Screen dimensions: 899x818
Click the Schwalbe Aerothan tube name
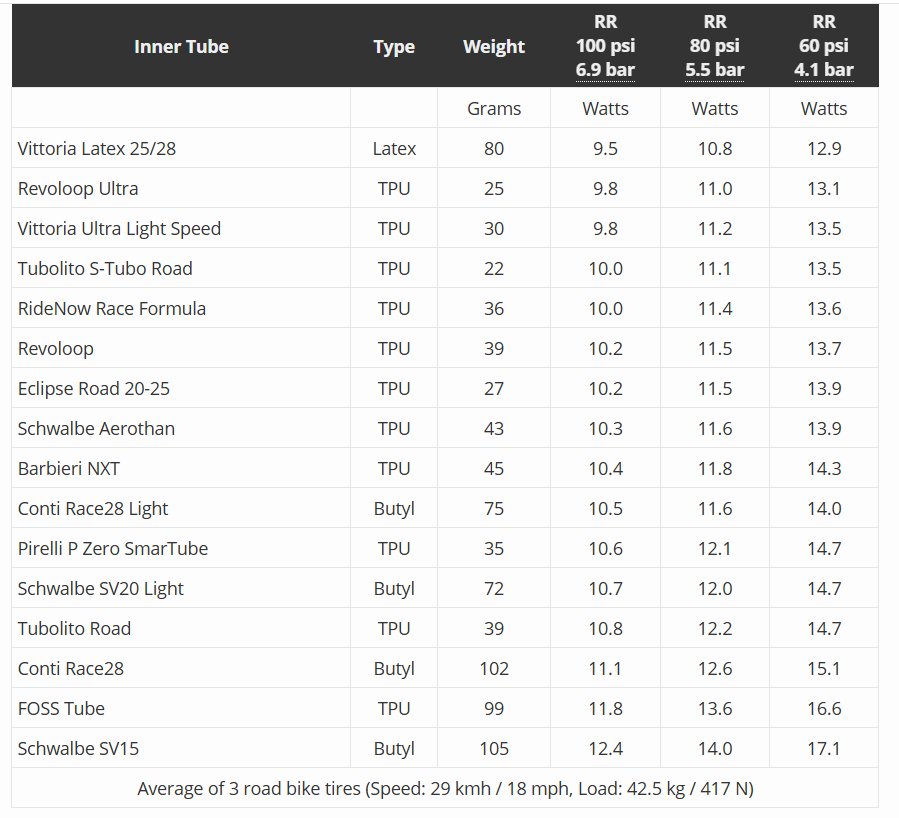tap(96, 429)
